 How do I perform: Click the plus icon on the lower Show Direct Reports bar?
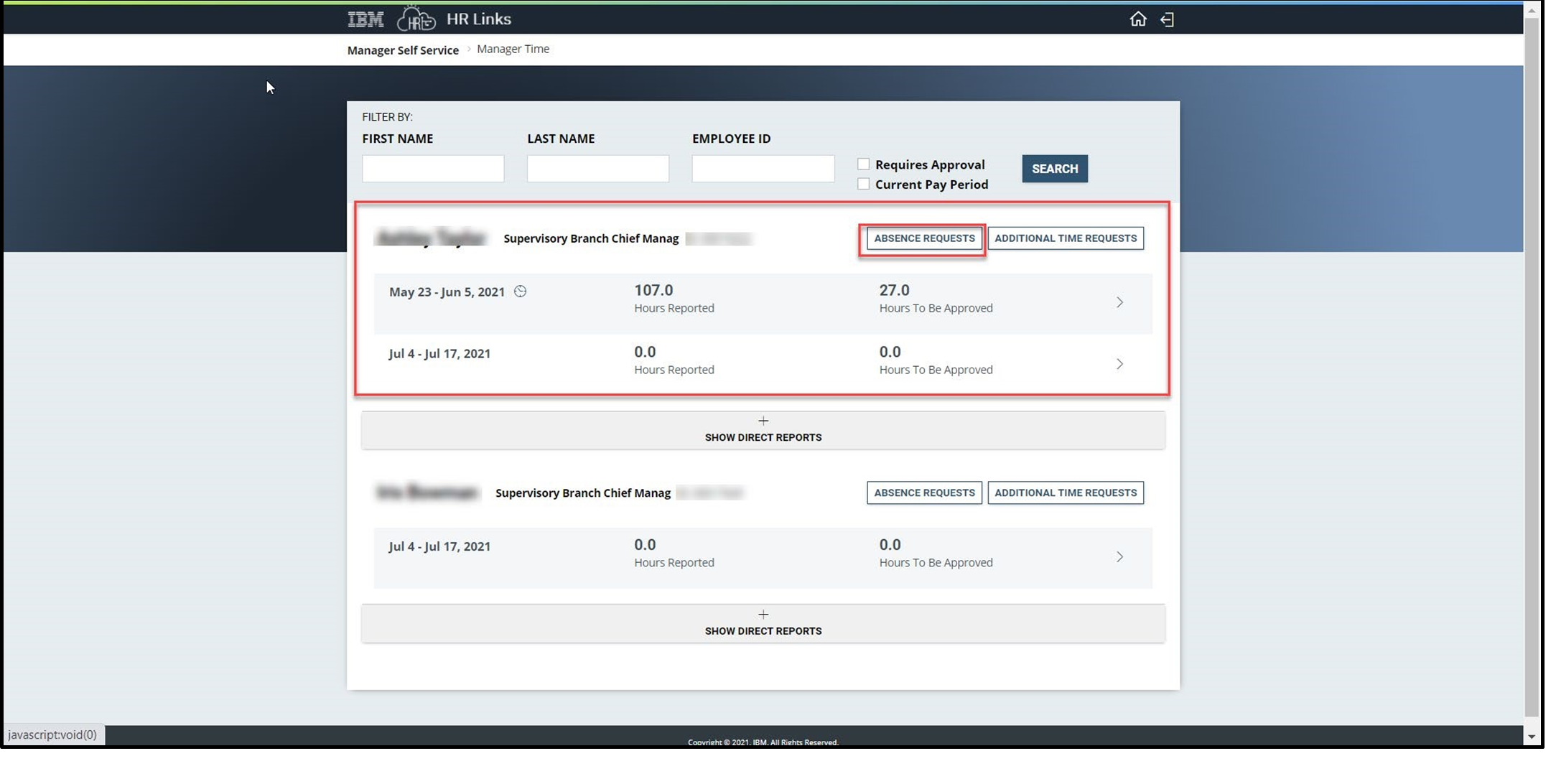763,615
